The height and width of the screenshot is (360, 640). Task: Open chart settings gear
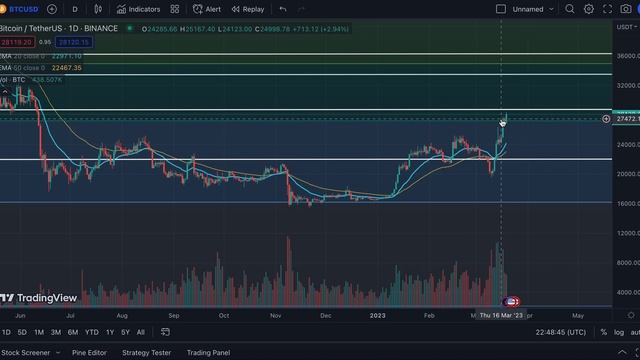(x=589, y=9)
